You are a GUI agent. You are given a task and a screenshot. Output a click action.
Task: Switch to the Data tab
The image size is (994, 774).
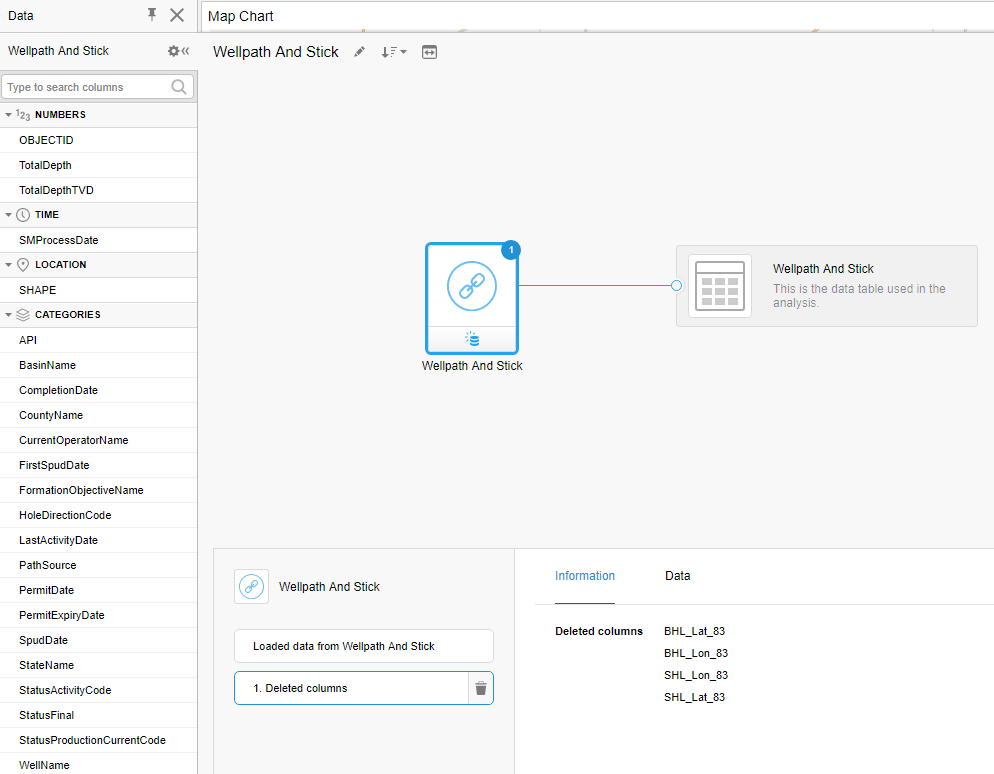pos(677,576)
